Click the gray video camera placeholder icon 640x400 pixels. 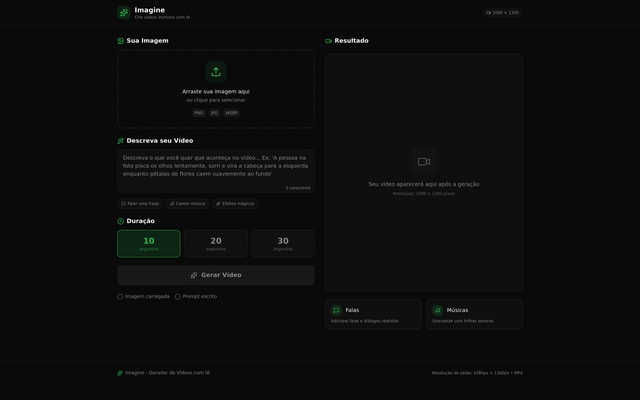pos(424,162)
